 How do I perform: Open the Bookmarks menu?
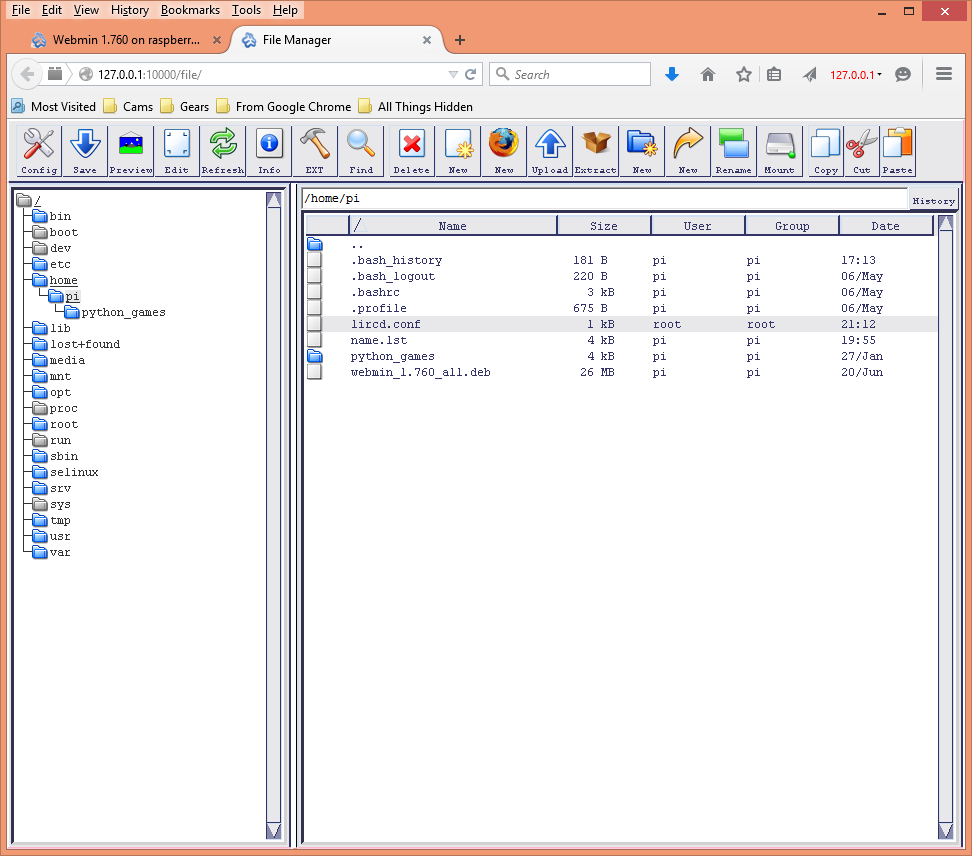click(190, 10)
